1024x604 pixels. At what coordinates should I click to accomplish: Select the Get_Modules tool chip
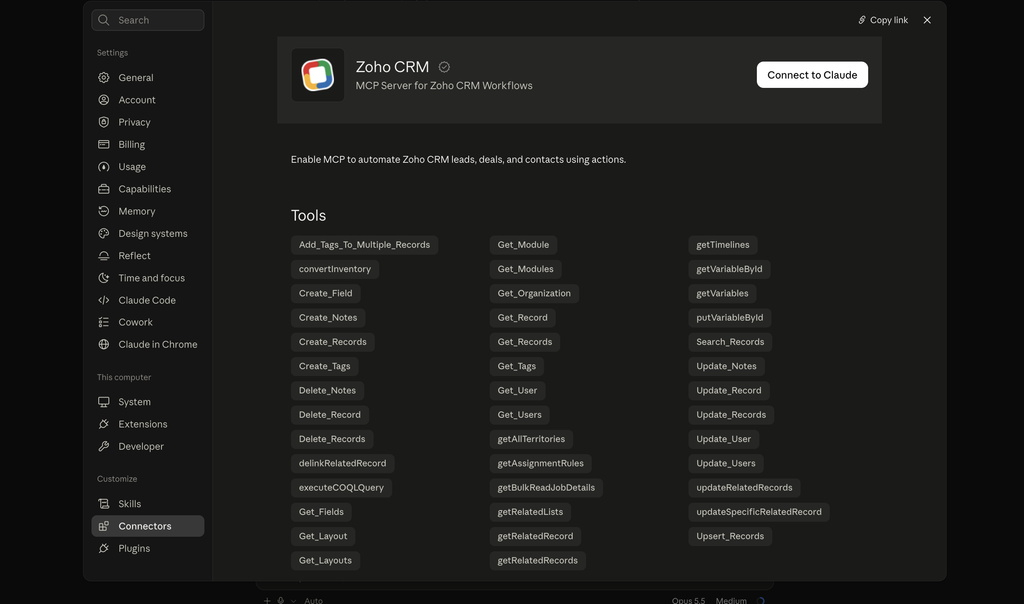pos(525,269)
